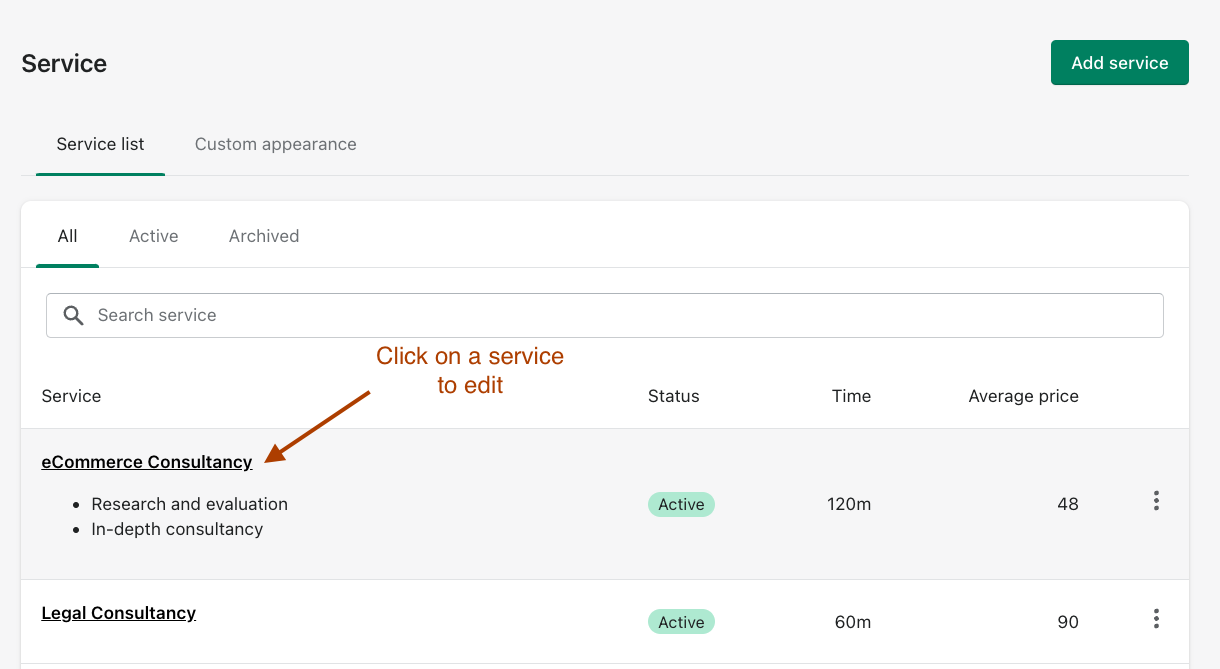Open the three-dot menu for Legal Consultancy
1220x669 pixels.
1156,618
